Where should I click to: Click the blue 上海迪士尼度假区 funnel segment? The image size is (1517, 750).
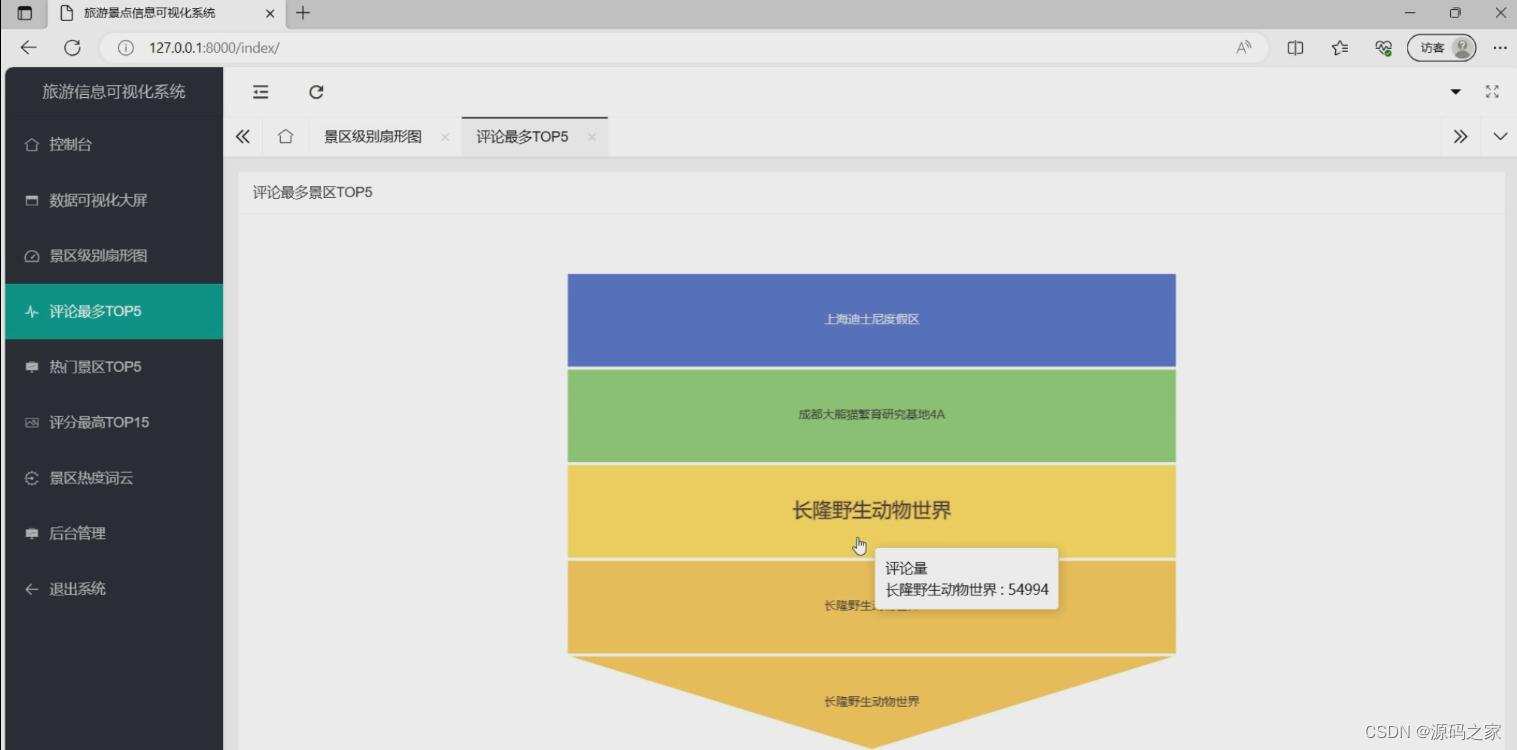872,320
